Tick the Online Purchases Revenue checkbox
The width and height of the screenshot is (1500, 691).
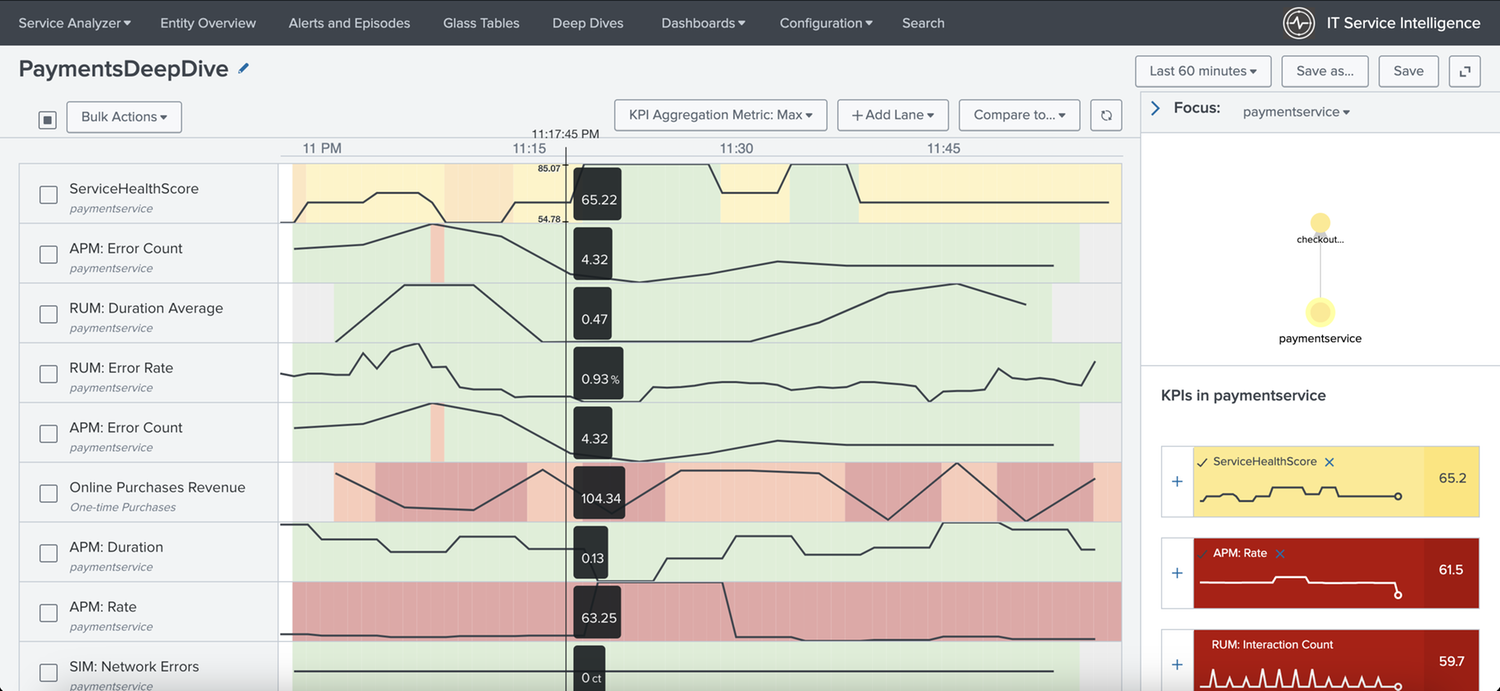pyautogui.click(x=48, y=493)
